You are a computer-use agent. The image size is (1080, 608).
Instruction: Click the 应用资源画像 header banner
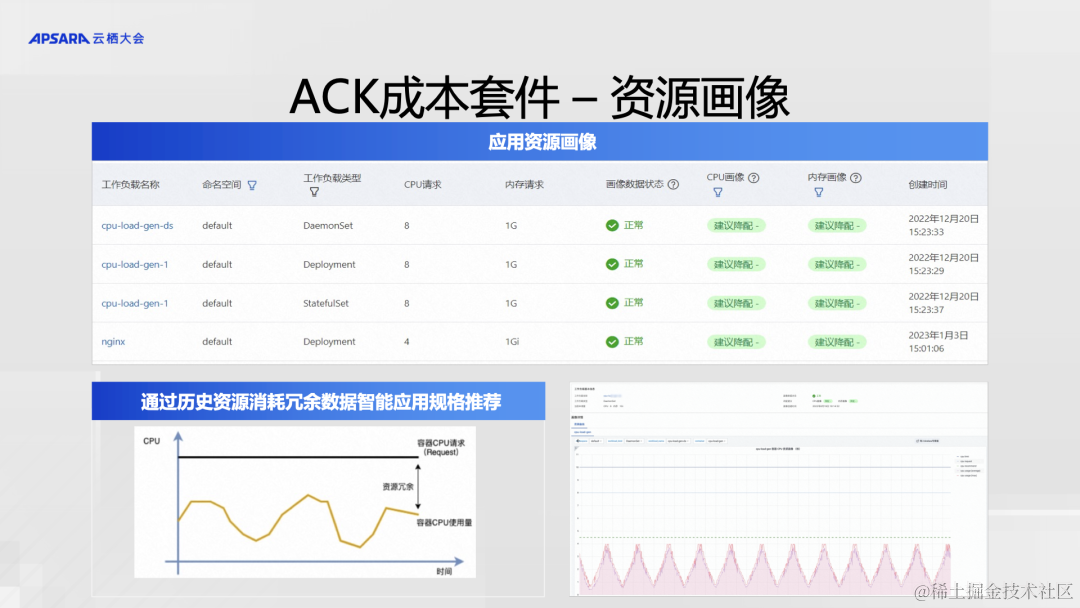click(540, 142)
